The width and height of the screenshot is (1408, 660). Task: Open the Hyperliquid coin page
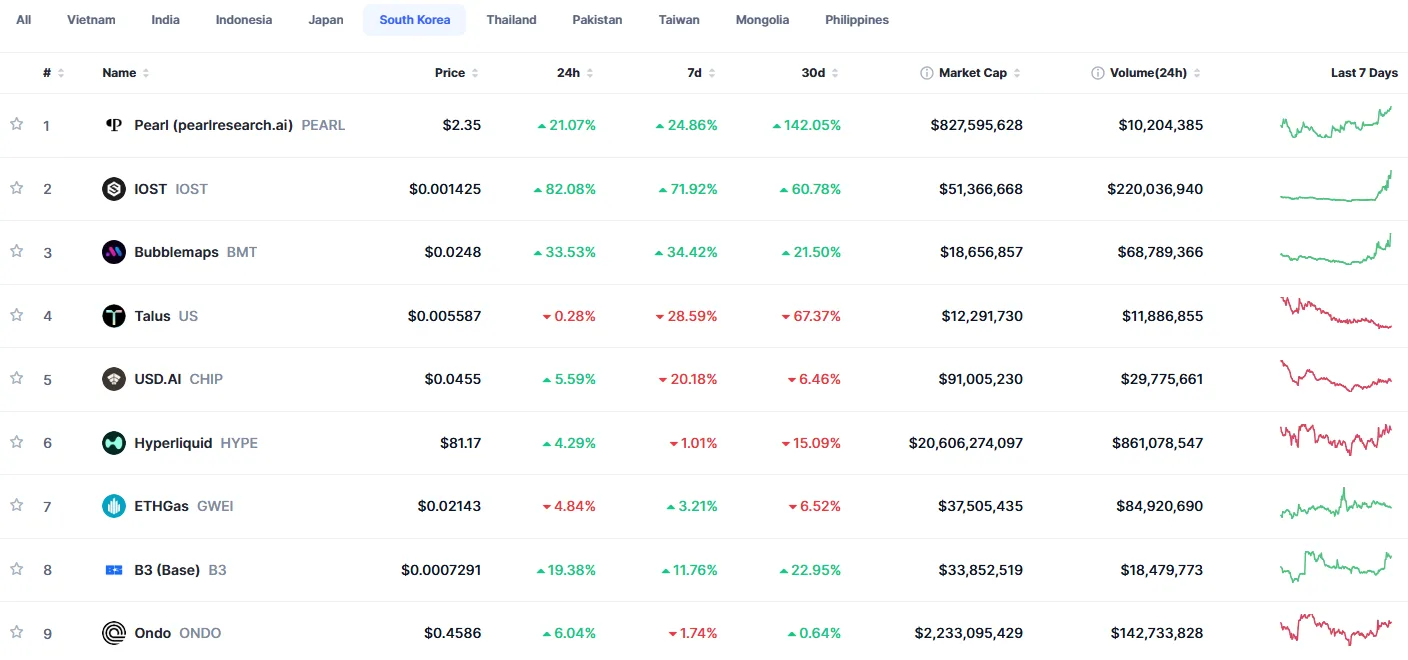[173, 443]
